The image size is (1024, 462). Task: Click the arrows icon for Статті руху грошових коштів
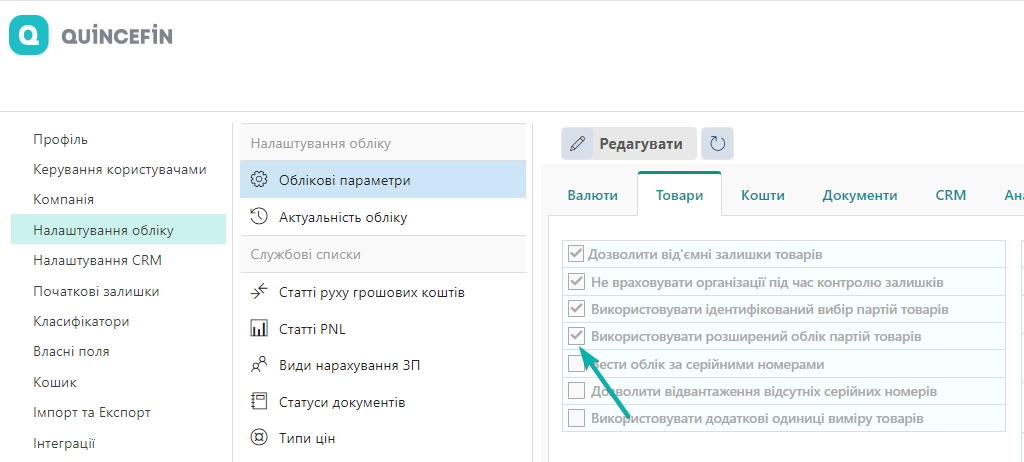coord(259,292)
